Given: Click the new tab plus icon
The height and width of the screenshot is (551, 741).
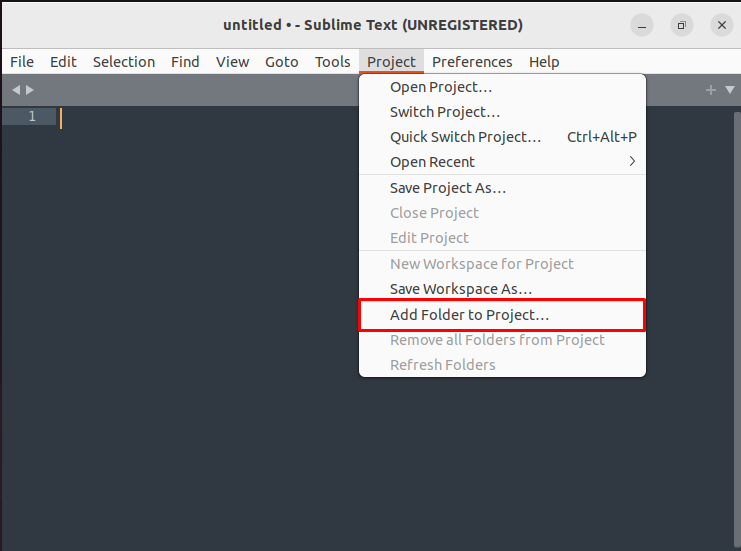Looking at the screenshot, I should coord(711,90).
